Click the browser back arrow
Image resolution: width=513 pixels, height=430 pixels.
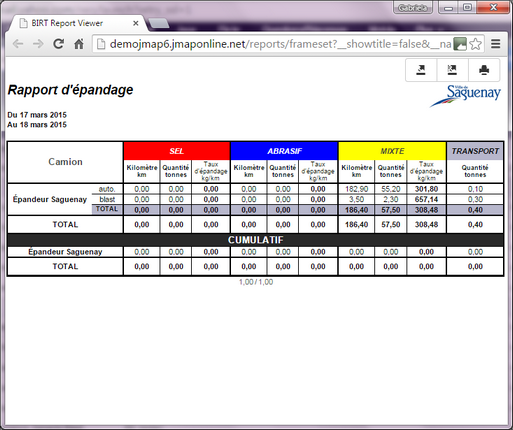(18, 44)
